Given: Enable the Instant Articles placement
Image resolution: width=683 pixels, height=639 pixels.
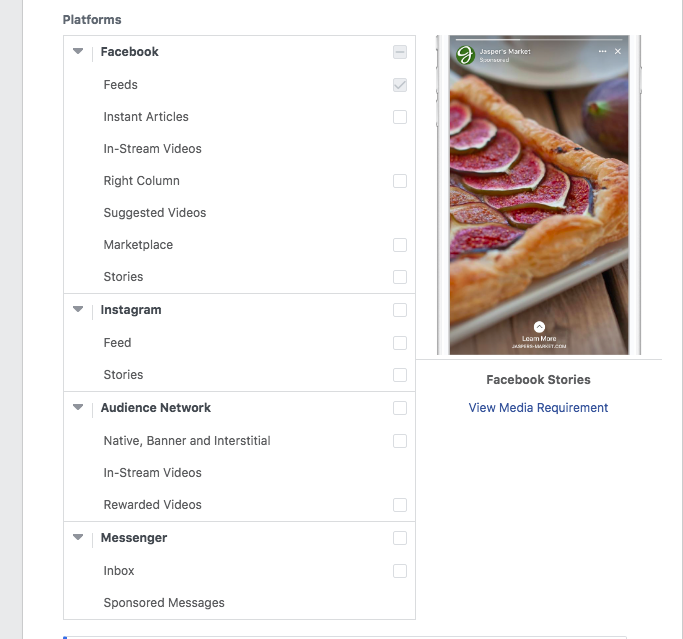Looking at the screenshot, I should click(400, 117).
